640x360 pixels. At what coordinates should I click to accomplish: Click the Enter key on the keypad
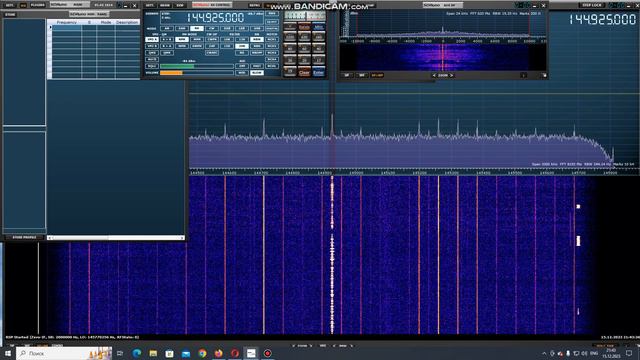click(x=319, y=72)
